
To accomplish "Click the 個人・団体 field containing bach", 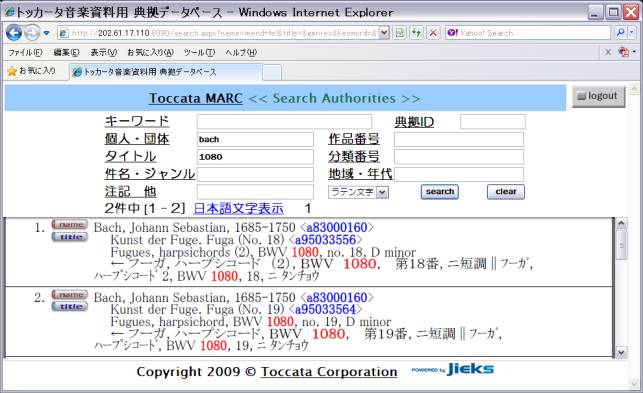I will pyautogui.click(x=255, y=139).
